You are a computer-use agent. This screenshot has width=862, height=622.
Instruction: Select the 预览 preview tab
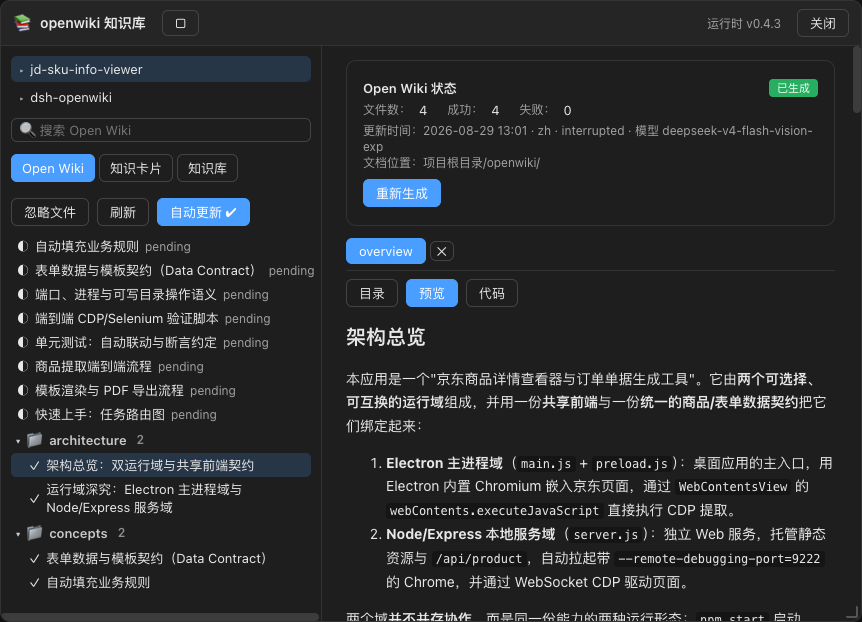click(x=432, y=293)
